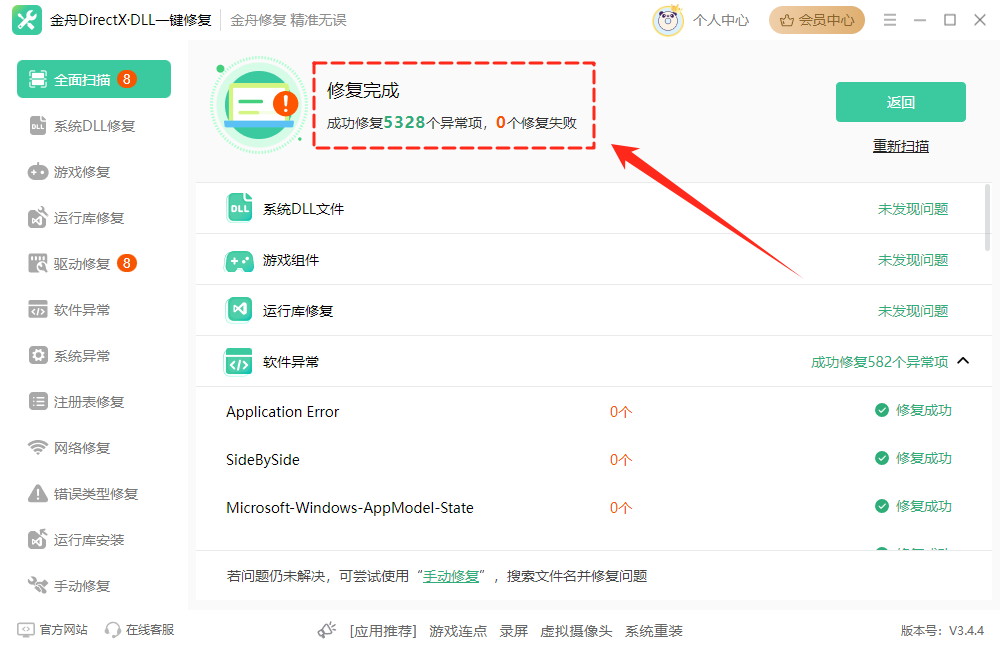The height and width of the screenshot is (650, 1000).
Task: Select 系统DLL修复 in the sidebar
Action: coord(93,124)
